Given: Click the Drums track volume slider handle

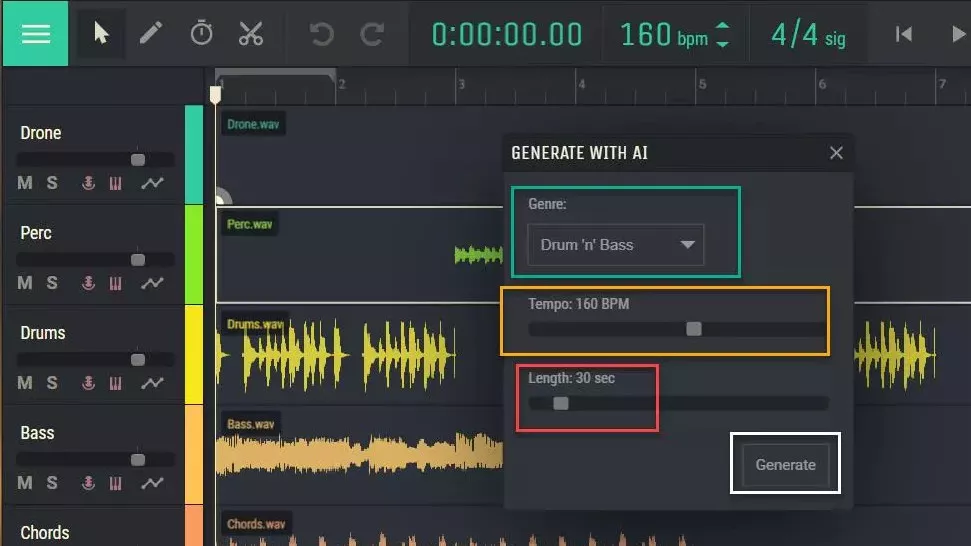Looking at the screenshot, I should 138,360.
